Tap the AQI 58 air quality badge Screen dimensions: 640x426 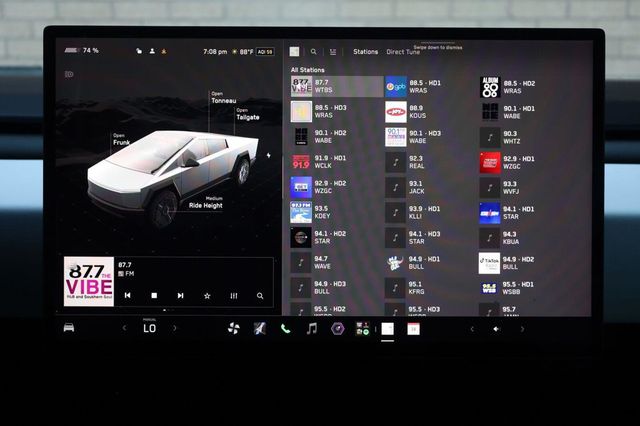265,52
